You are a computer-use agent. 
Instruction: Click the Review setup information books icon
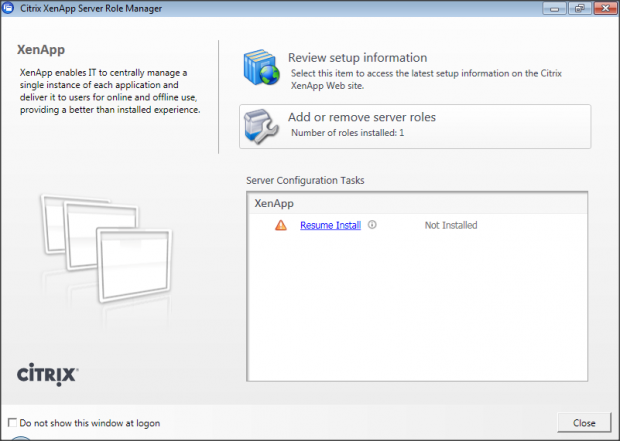pyautogui.click(x=261, y=67)
